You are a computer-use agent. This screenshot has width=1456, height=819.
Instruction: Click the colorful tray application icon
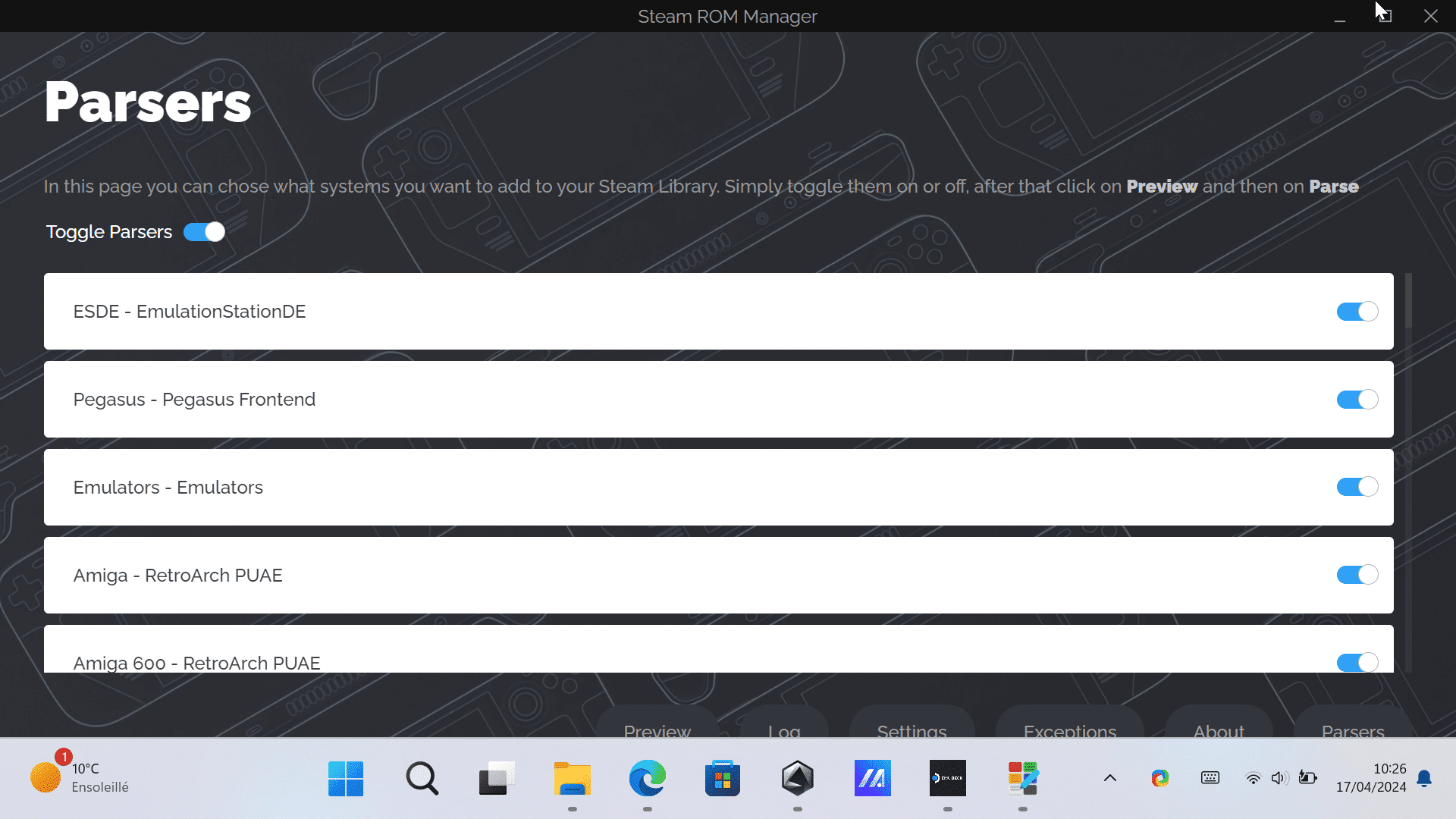[1160, 778]
